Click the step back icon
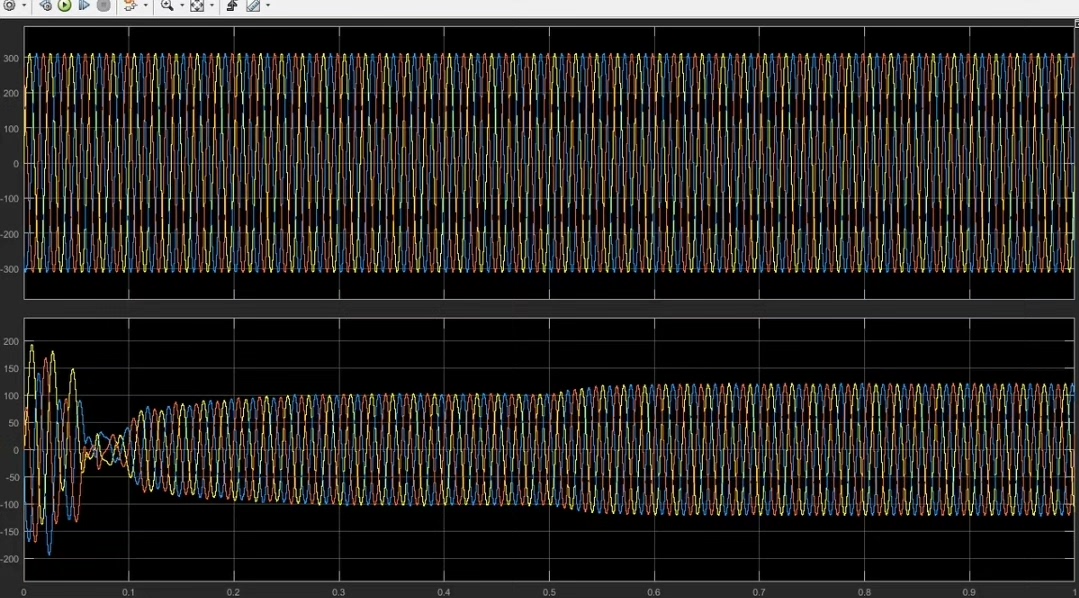 45,6
